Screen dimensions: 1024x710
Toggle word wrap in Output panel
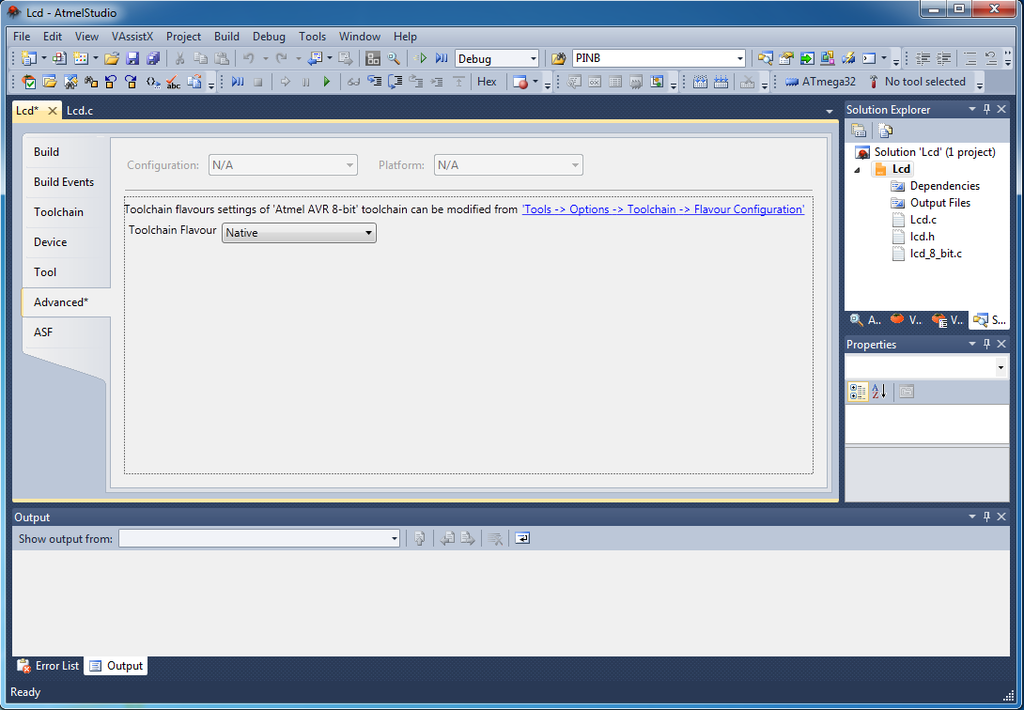click(522, 538)
